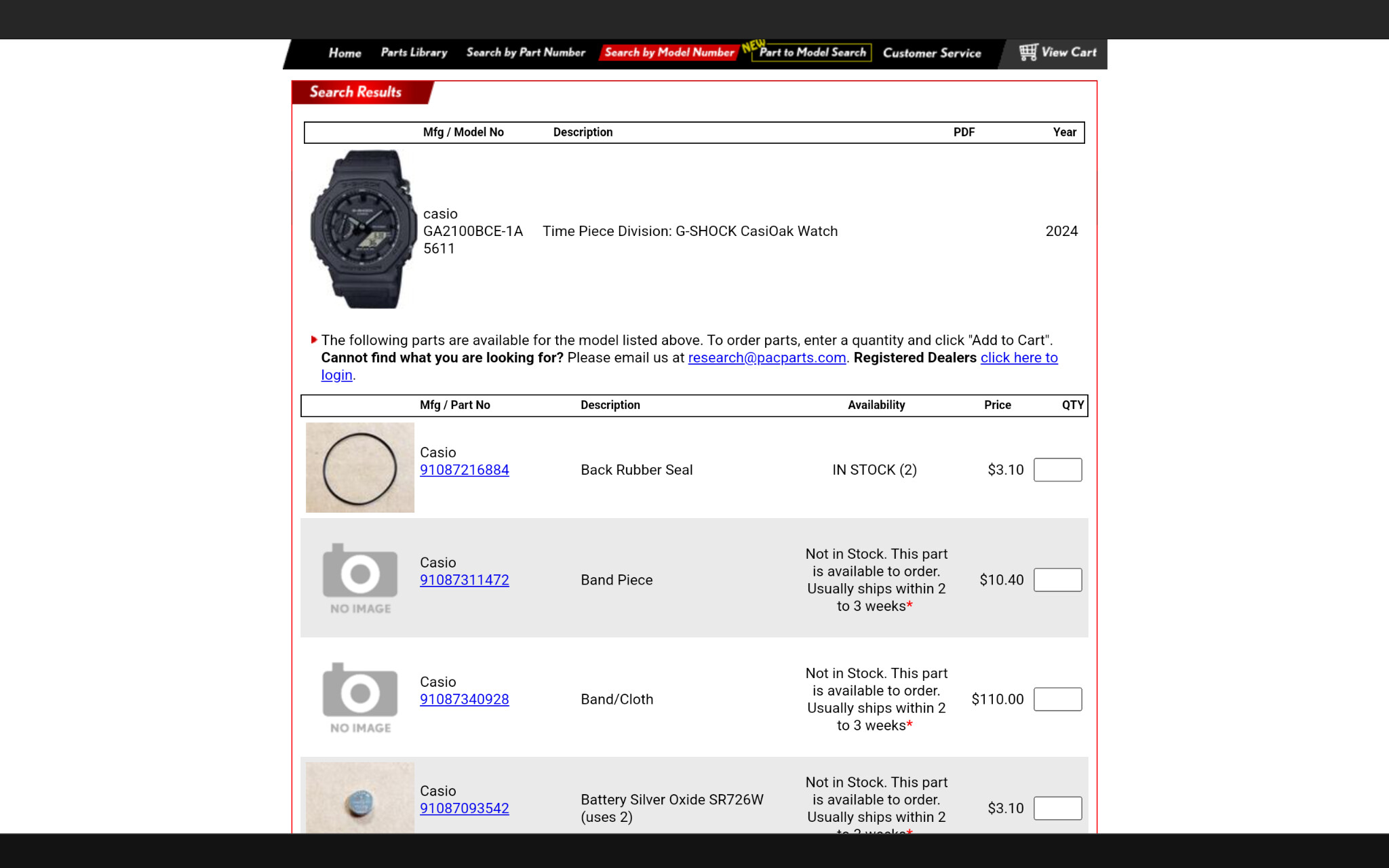Click the $3.10 price for Battery SR726W
The image size is (1389, 868).
point(1005,808)
